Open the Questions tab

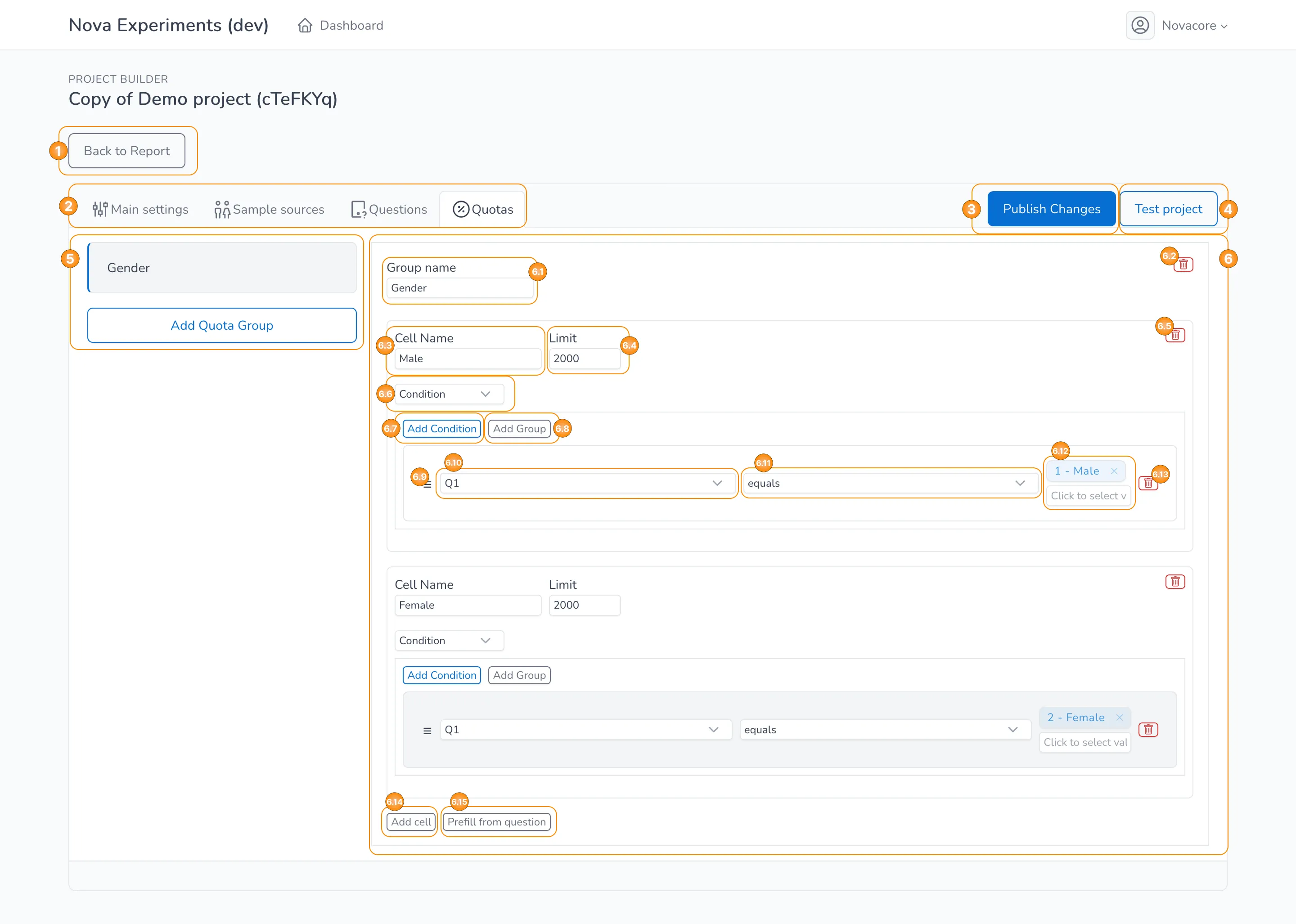[x=389, y=209]
